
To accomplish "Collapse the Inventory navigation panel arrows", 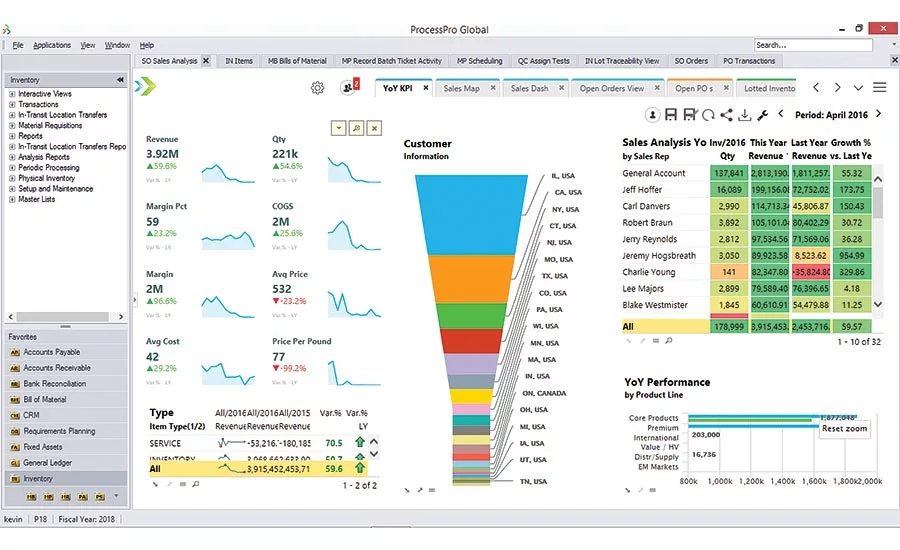I will (120, 80).
